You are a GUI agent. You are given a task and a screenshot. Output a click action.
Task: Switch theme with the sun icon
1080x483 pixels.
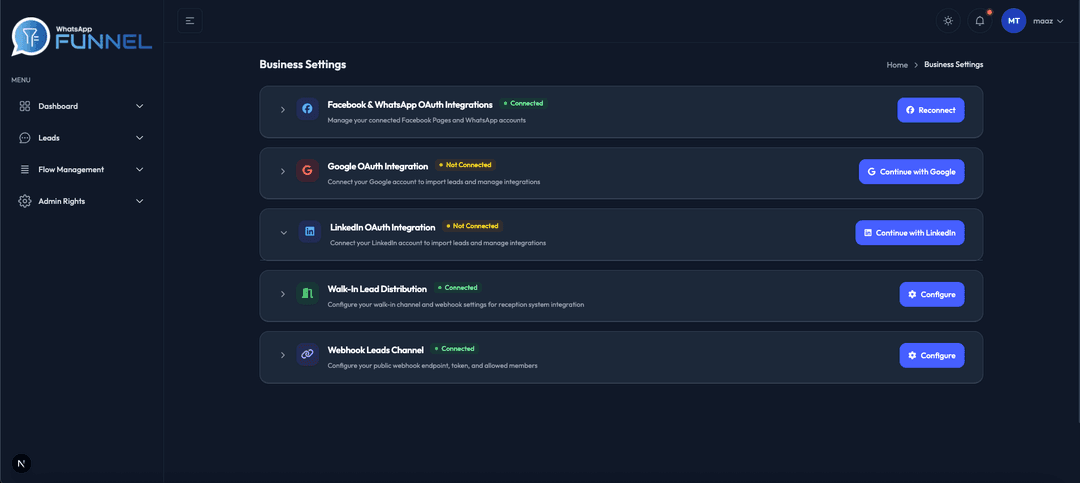948,21
